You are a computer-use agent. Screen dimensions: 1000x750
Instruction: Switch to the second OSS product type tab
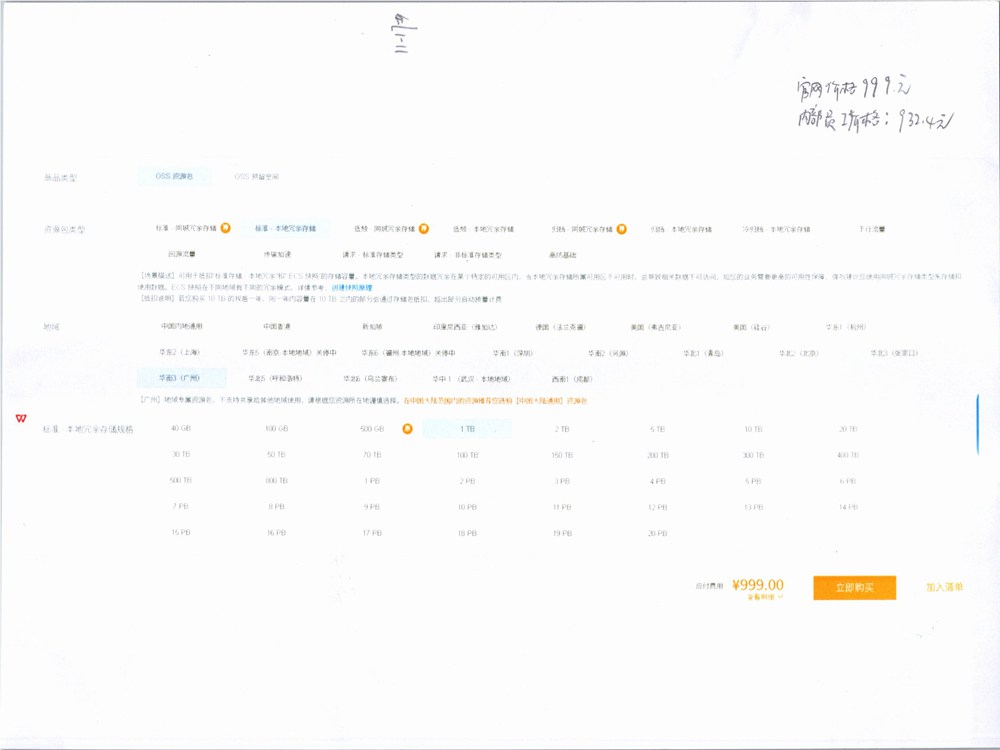(256, 176)
